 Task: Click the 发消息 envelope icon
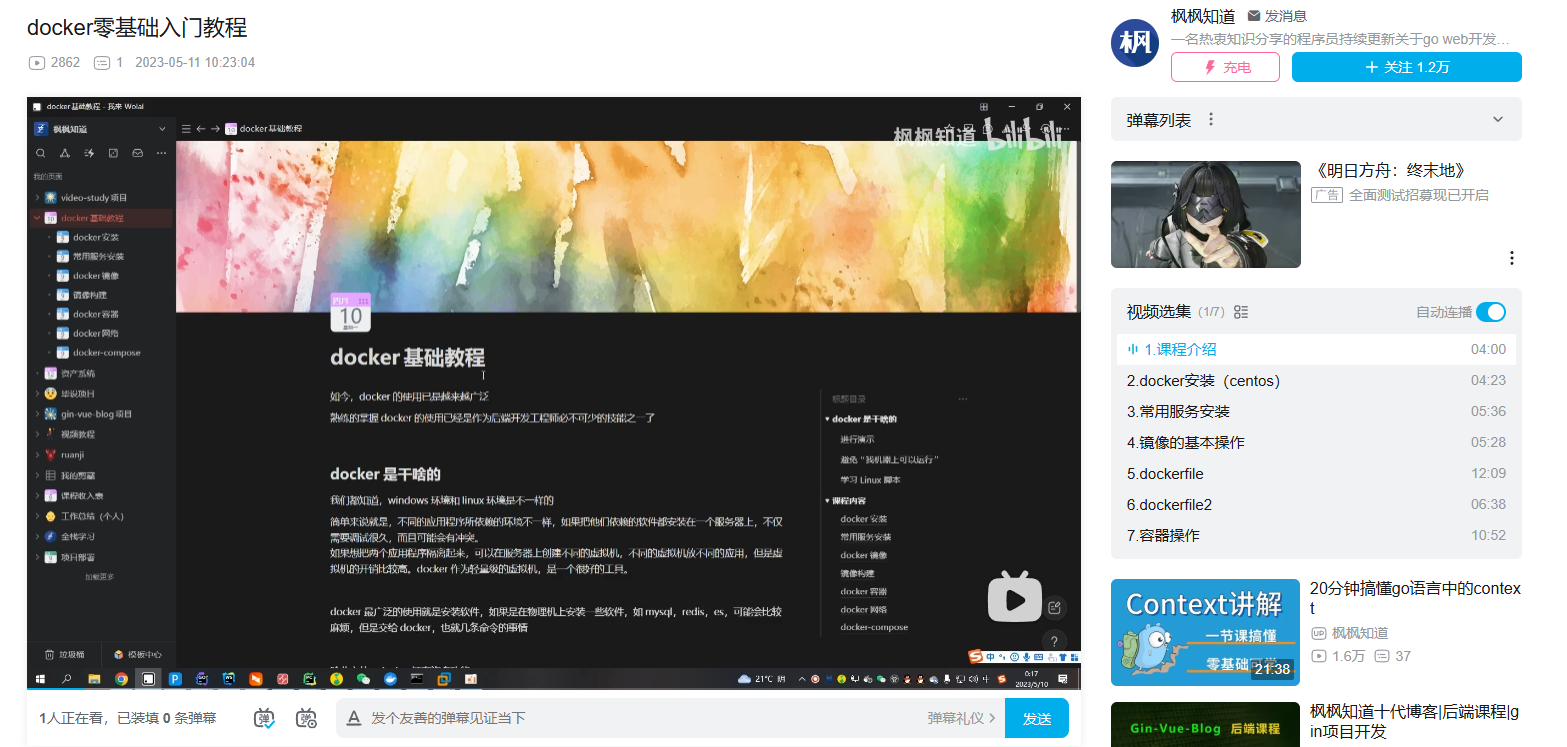coord(1254,16)
